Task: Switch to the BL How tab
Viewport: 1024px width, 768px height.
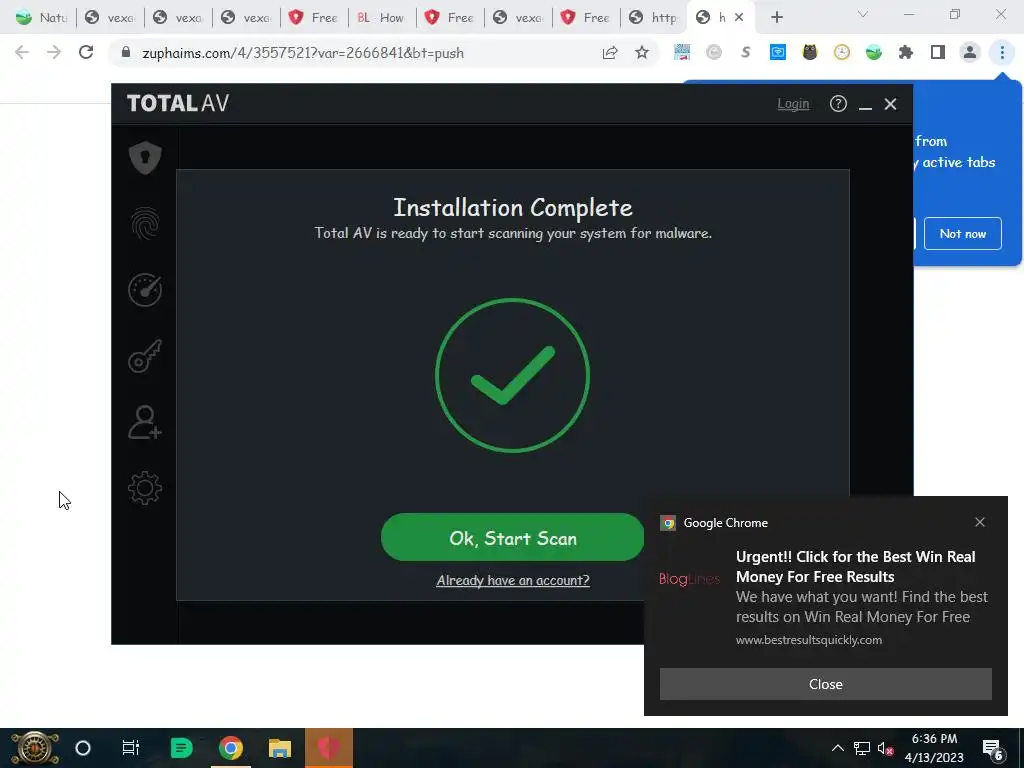Action: [381, 18]
